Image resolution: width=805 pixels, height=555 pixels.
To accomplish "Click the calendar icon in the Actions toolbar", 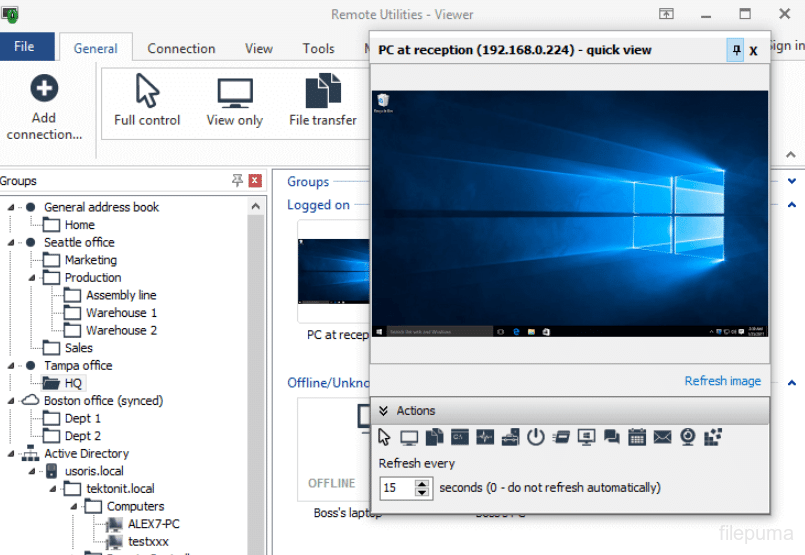I will (x=637, y=437).
